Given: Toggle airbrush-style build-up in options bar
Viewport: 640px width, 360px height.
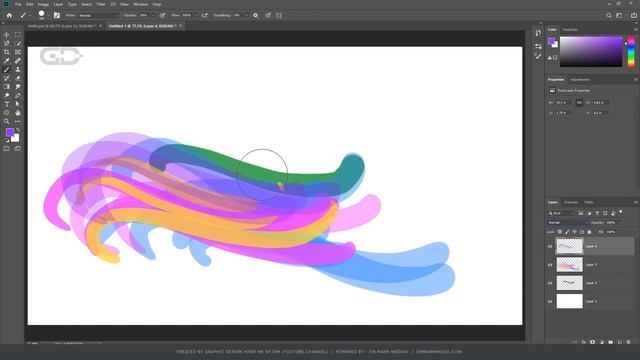Looking at the screenshot, I should pyautogui.click(x=204, y=15).
